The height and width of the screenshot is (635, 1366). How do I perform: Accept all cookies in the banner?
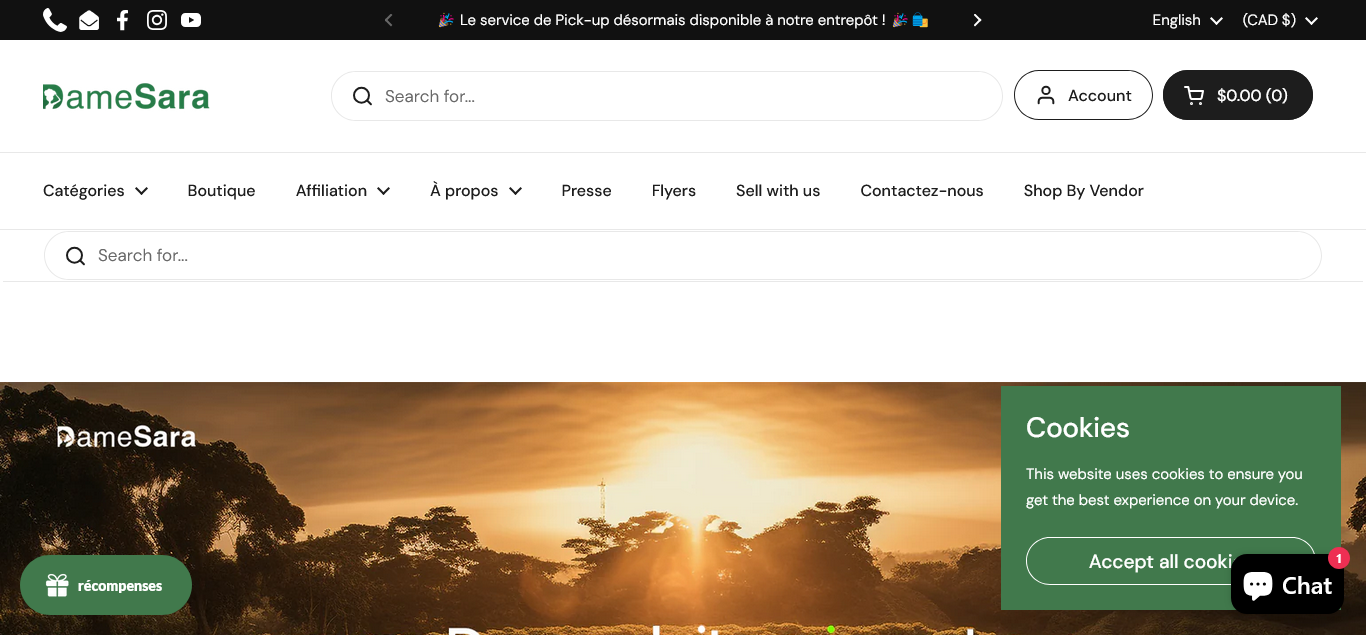pos(1130,561)
